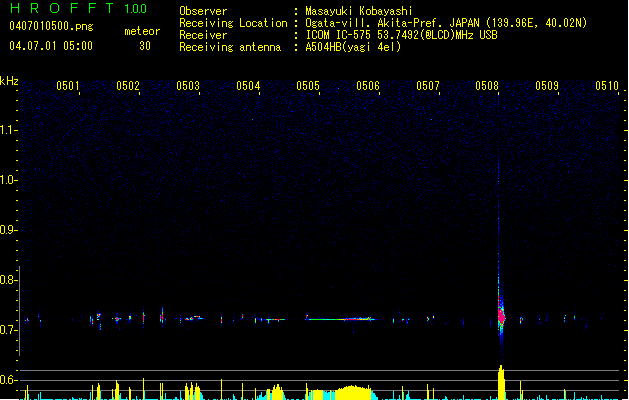Click the kHz axis unit label
Image resolution: width=629 pixels, height=400 pixels.
[x=9, y=81]
